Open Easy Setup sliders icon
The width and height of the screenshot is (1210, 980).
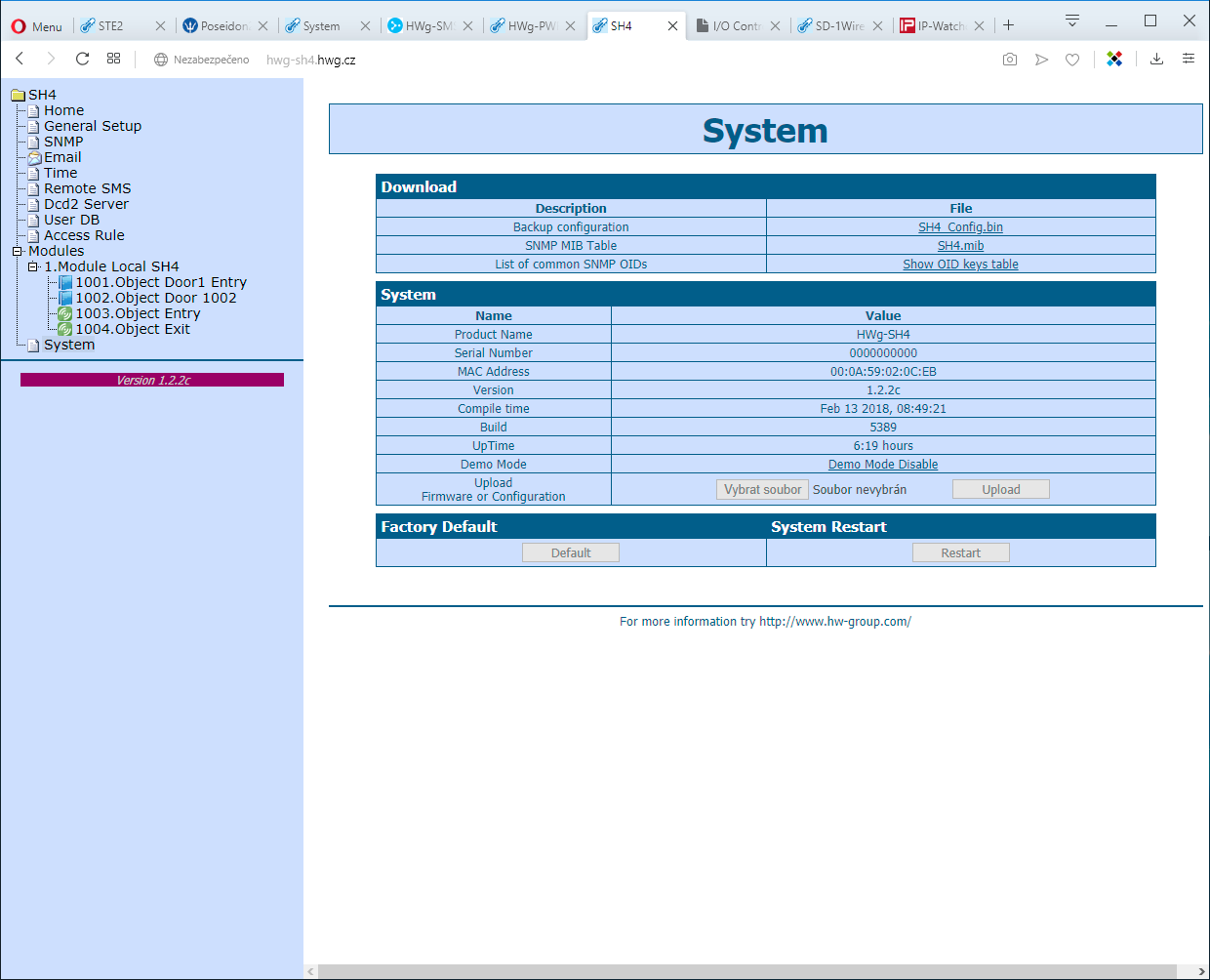pyautogui.click(x=1189, y=60)
